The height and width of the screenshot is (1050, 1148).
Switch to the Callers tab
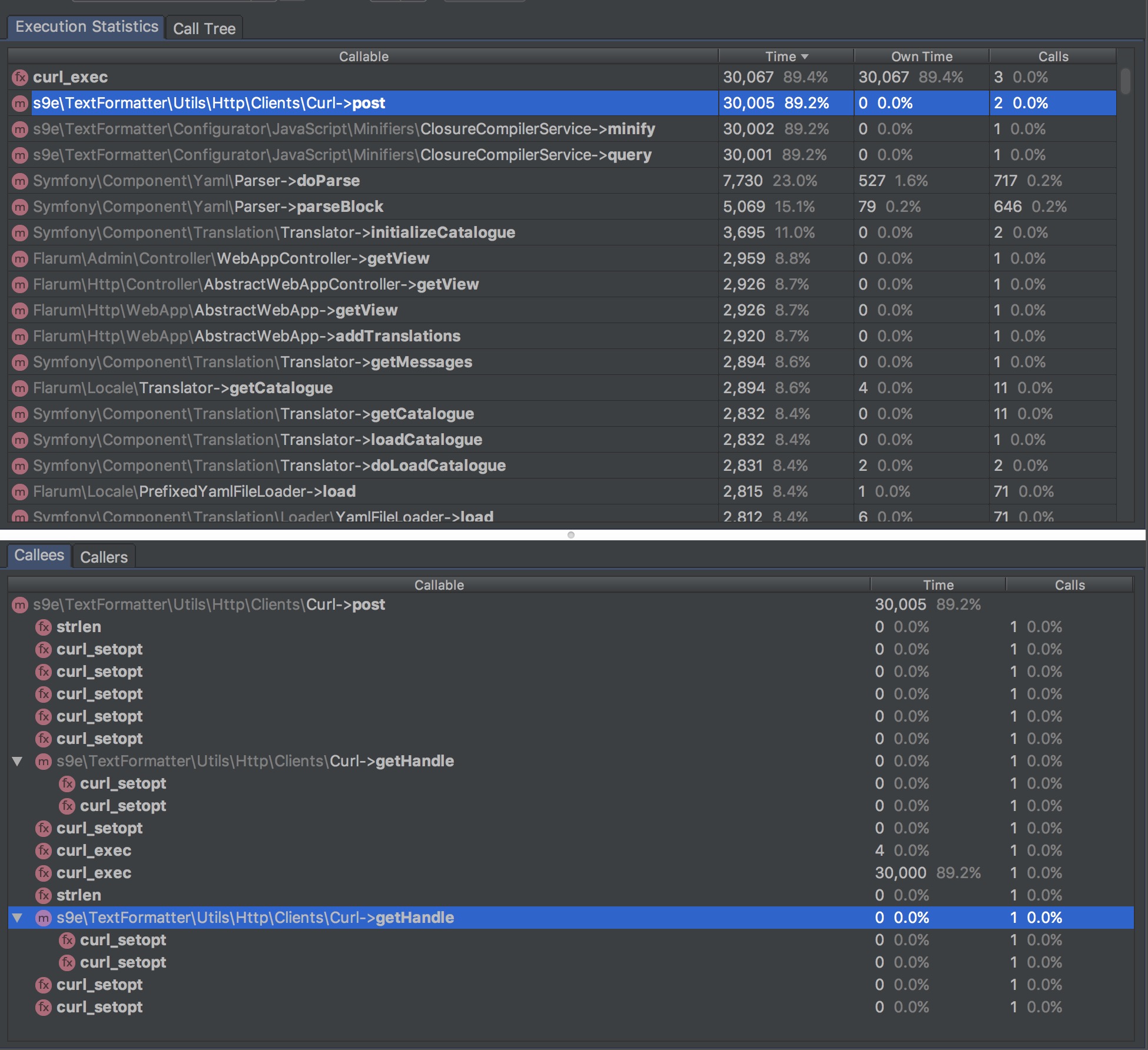pyautogui.click(x=104, y=556)
